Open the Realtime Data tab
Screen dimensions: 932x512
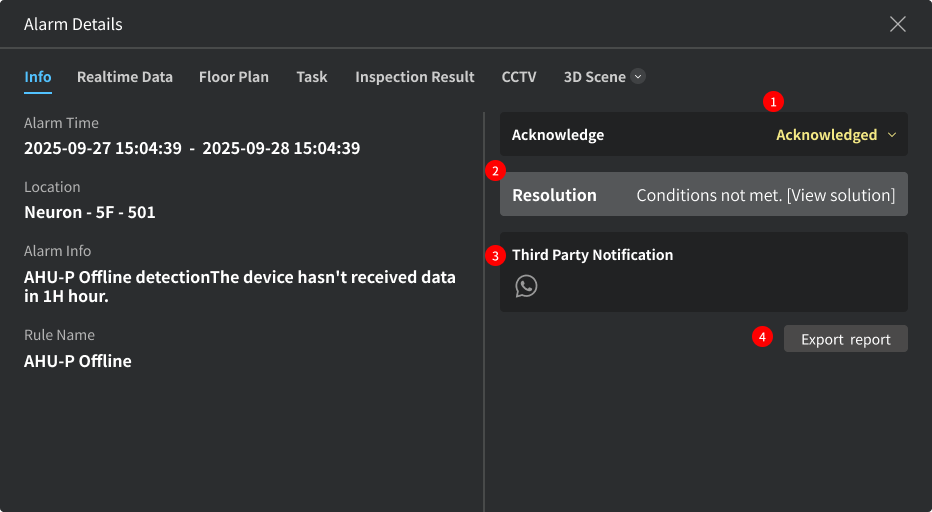tap(125, 77)
